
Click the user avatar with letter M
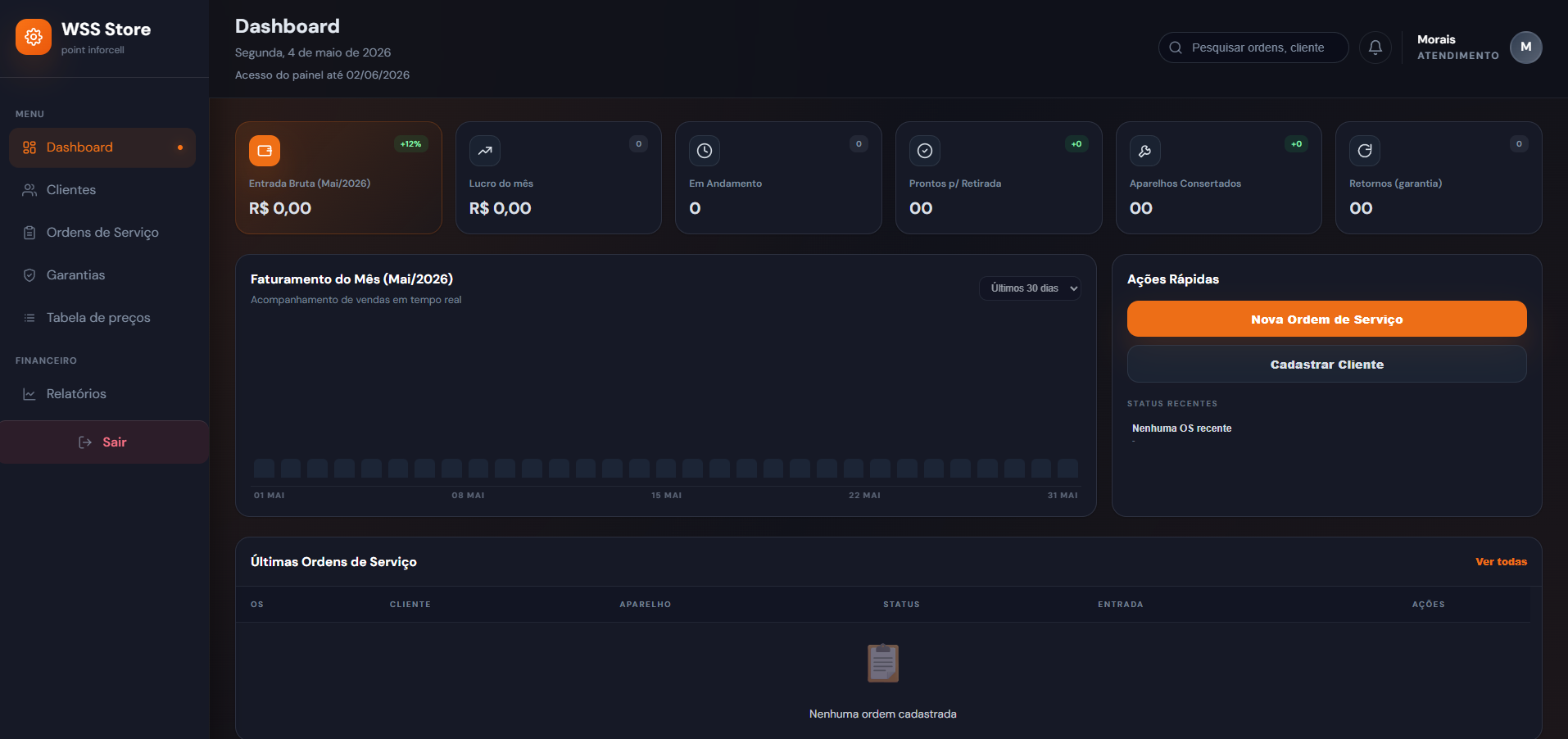coord(1526,48)
